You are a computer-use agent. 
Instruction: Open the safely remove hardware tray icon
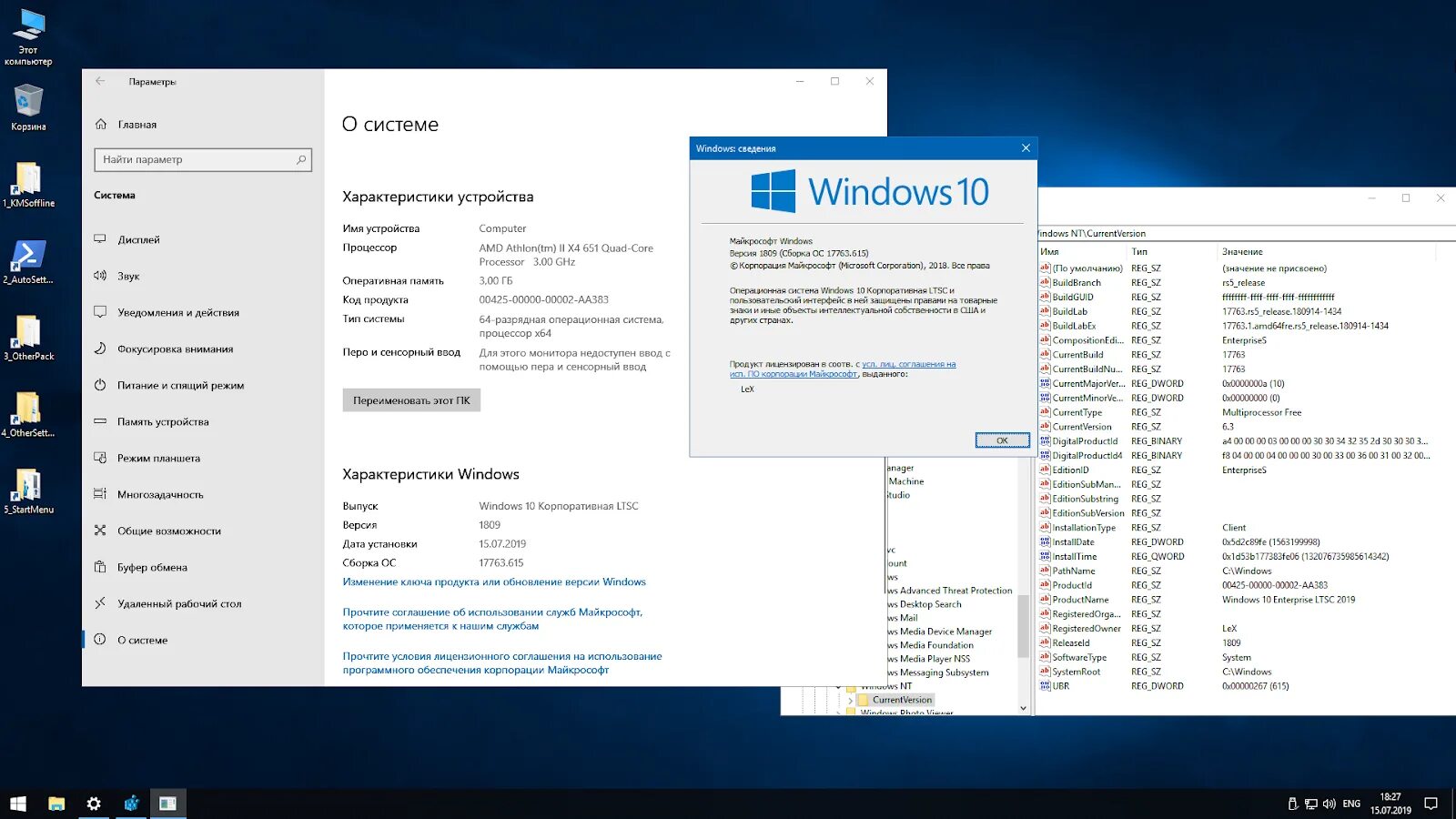point(1293,804)
